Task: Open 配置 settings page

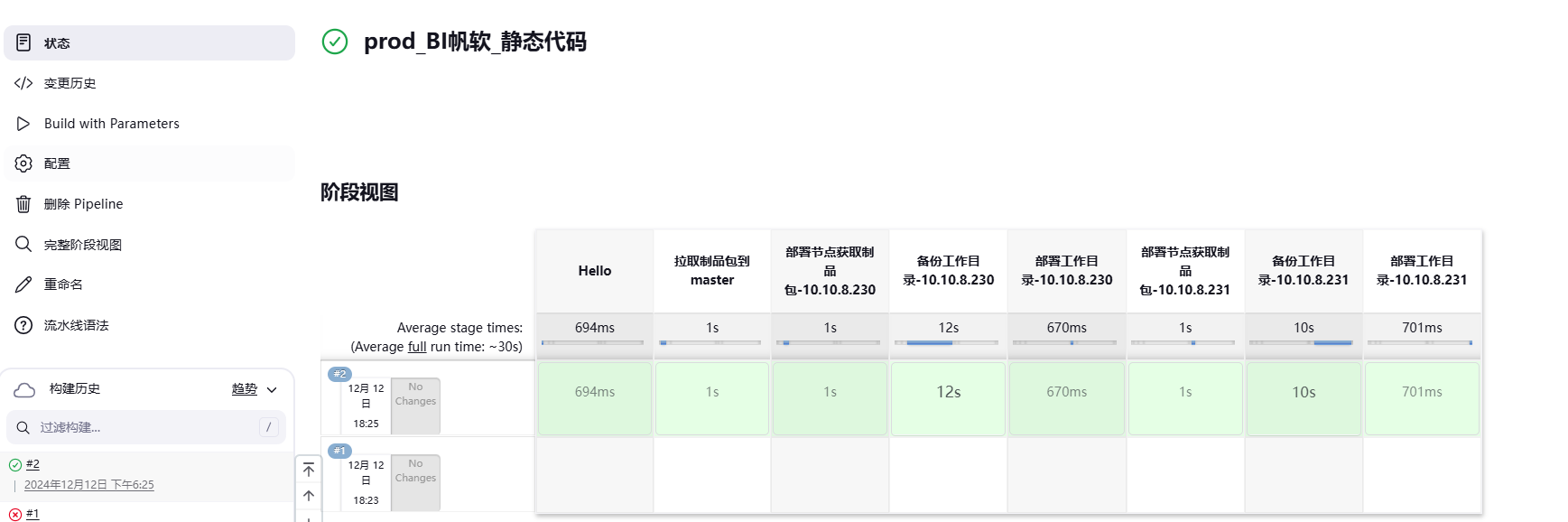Action: [149, 163]
